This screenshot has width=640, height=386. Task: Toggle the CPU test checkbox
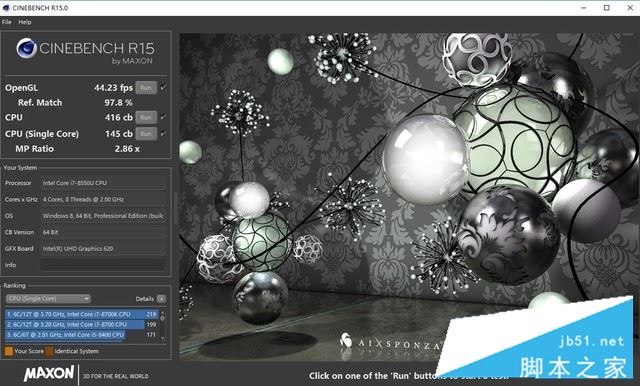tap(163, 117)
